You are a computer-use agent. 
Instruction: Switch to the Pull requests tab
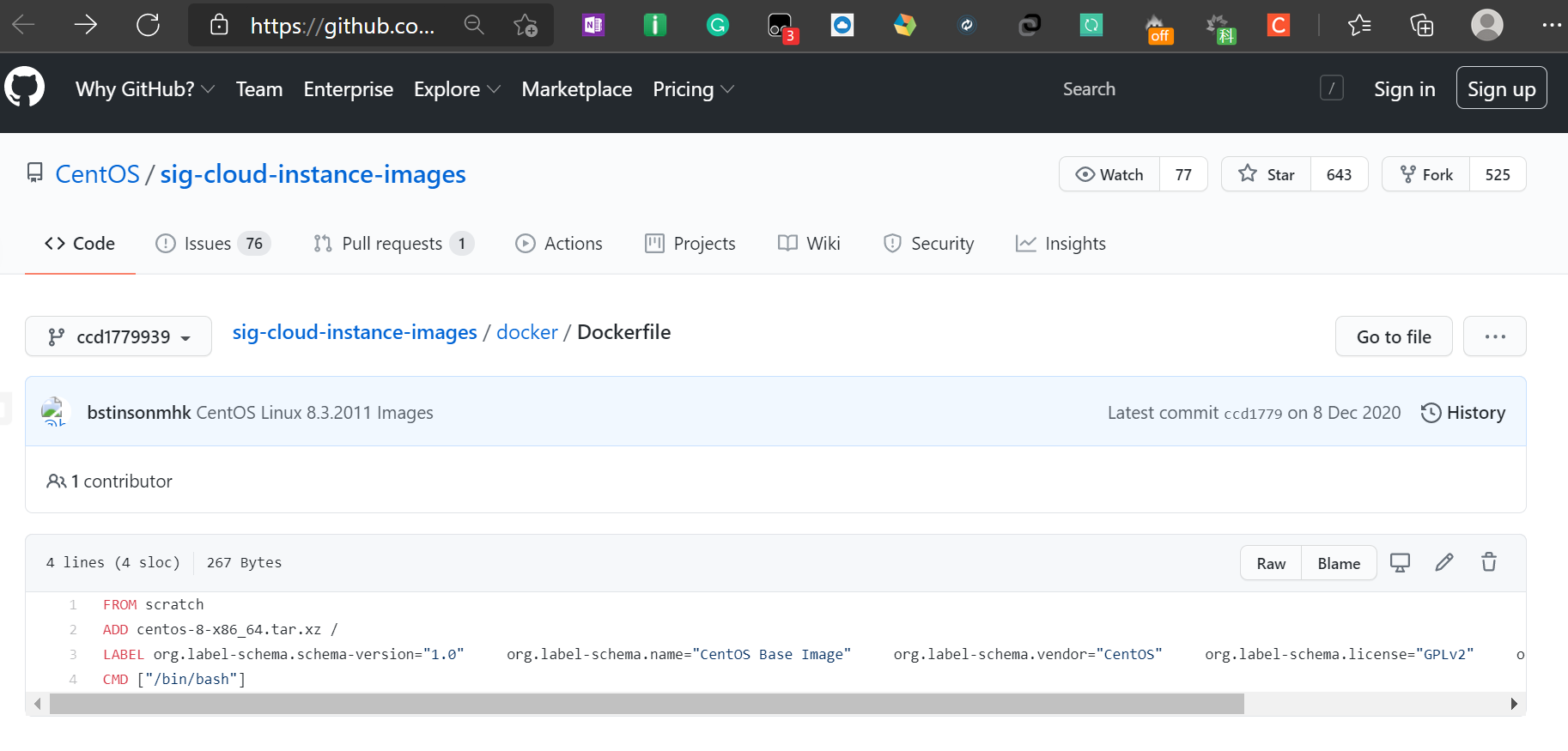click(x=393, y=244)
